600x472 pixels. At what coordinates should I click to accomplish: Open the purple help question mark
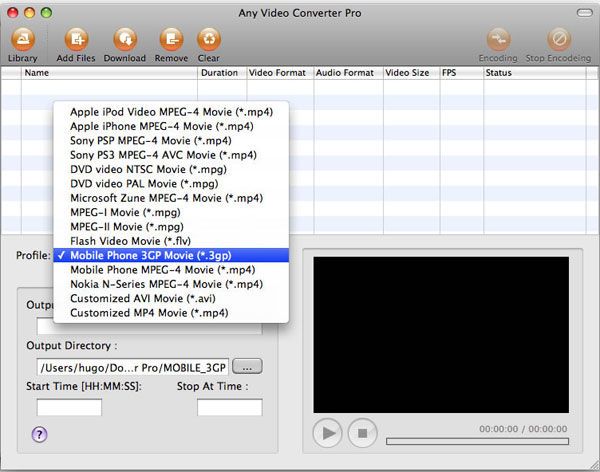(39, 434)
